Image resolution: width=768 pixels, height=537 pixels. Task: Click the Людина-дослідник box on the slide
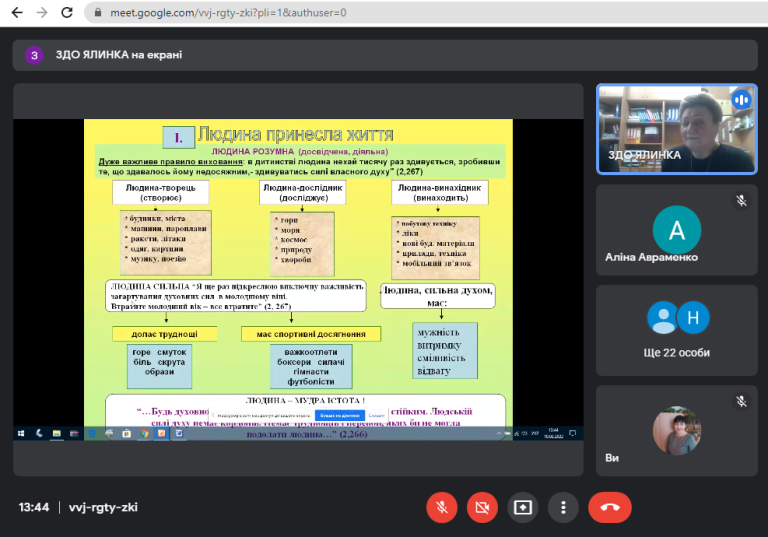[x=303, y=193]
